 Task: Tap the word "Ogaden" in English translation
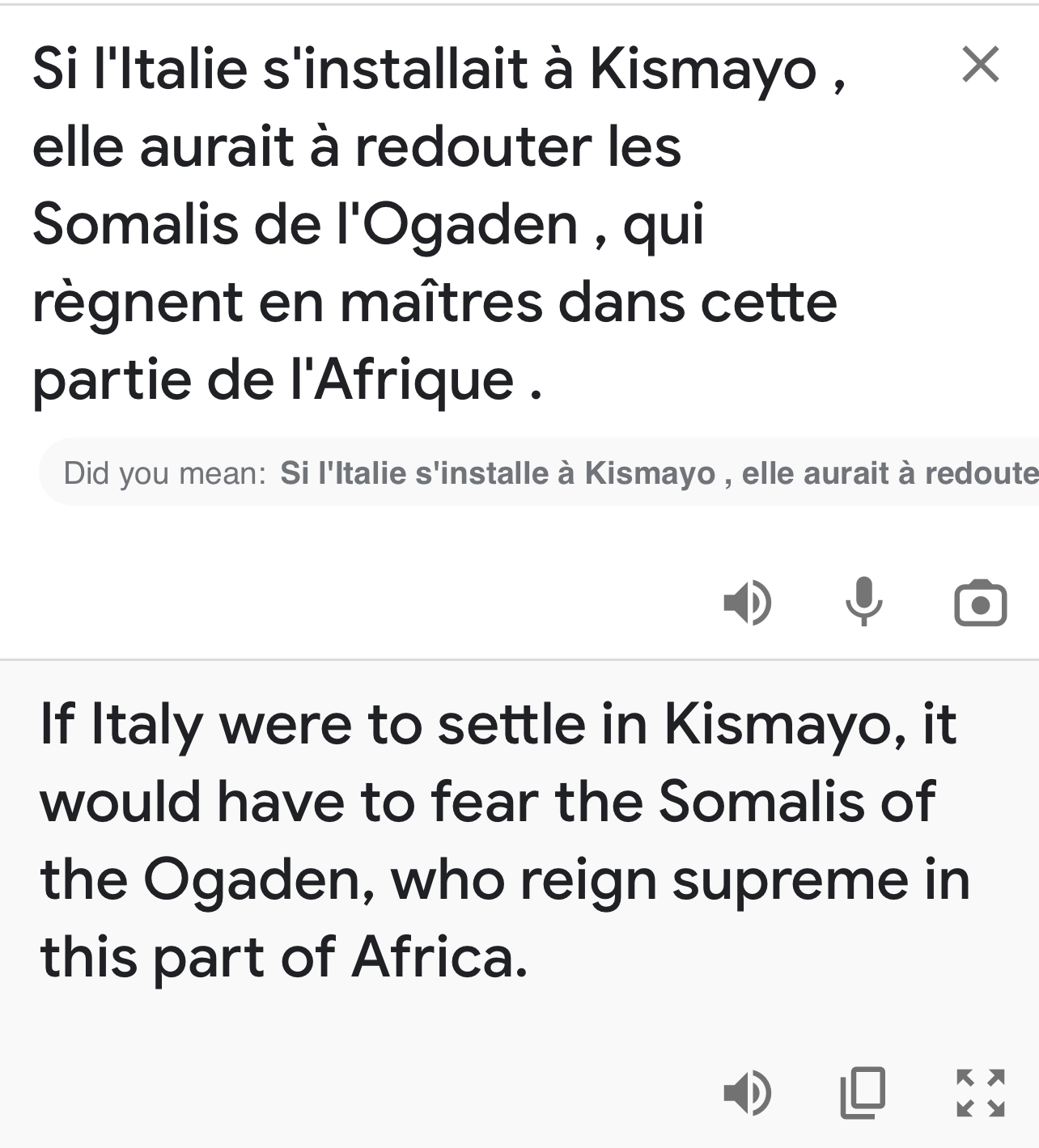click(x=259, y=882)
